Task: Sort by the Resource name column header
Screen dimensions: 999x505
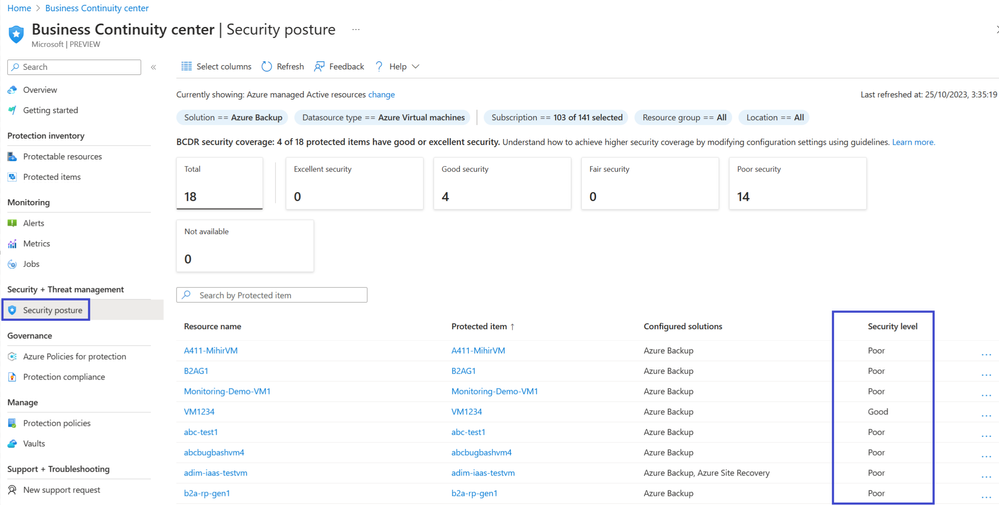Action: tap(212, 326)
